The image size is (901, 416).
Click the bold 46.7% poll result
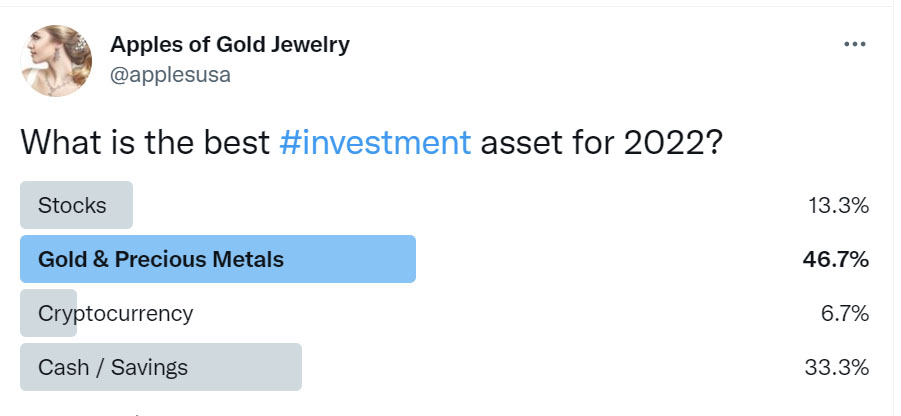pos(835,259)
